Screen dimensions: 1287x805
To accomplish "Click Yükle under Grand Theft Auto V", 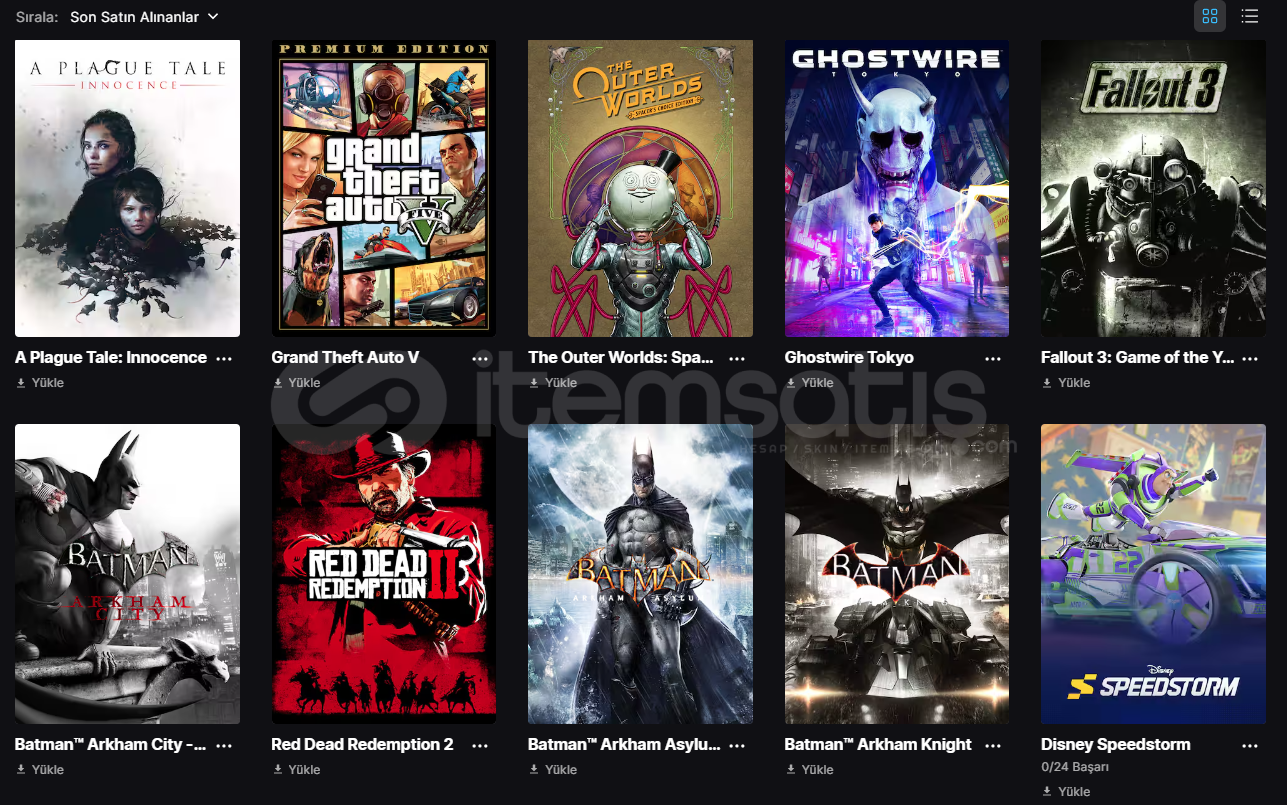I will (x=296, y=383).
